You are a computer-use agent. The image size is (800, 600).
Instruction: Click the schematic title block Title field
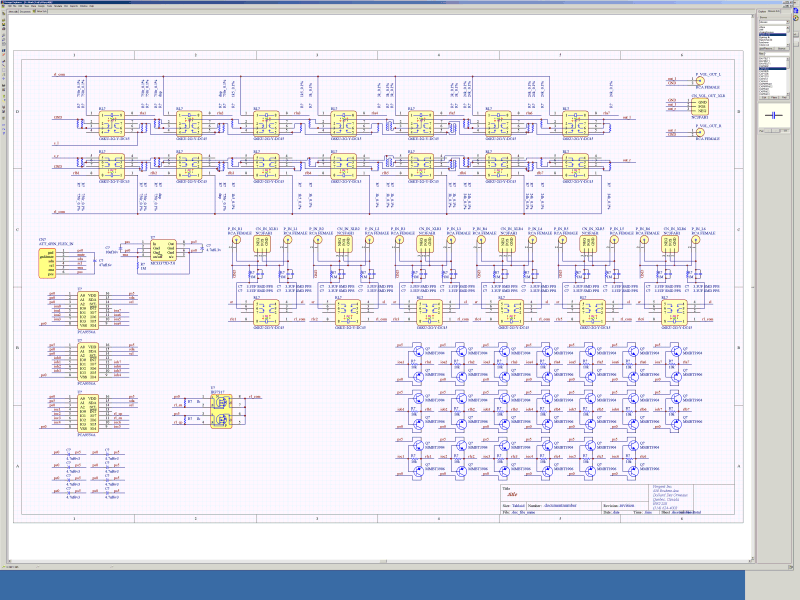point(574,492)
